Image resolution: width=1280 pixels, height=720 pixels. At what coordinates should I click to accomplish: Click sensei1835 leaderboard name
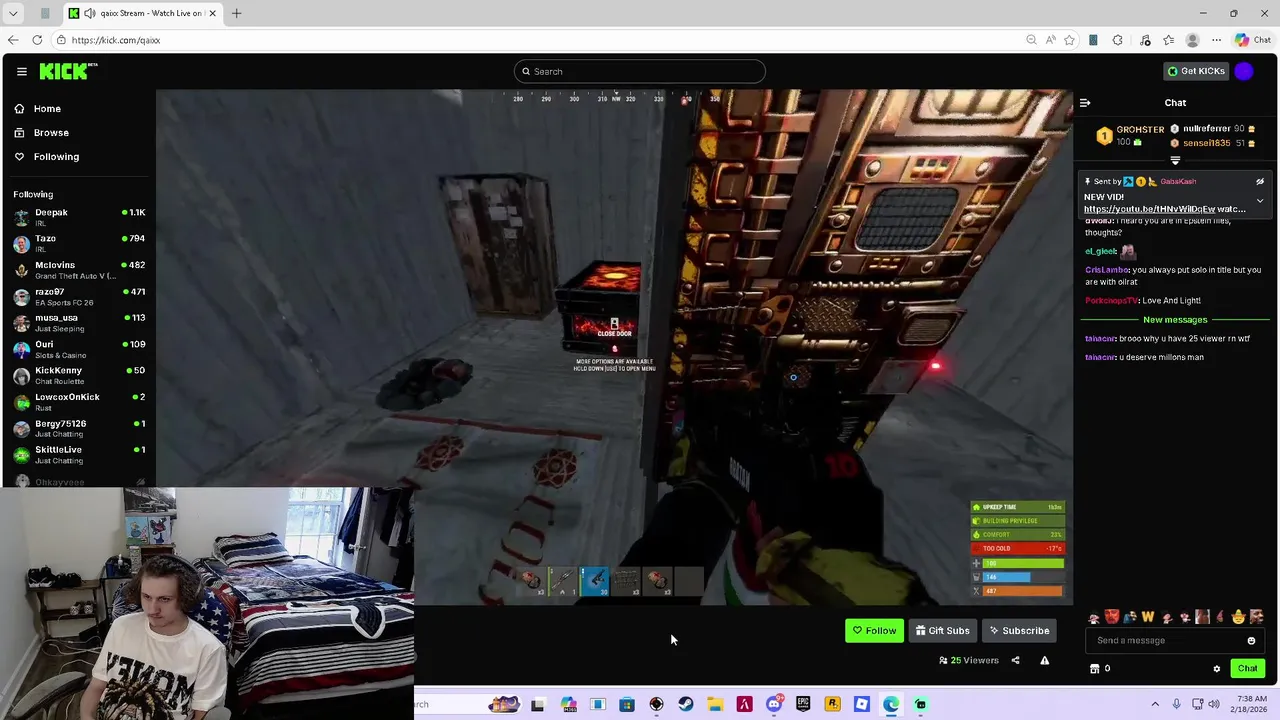(x=1206, y=143)
